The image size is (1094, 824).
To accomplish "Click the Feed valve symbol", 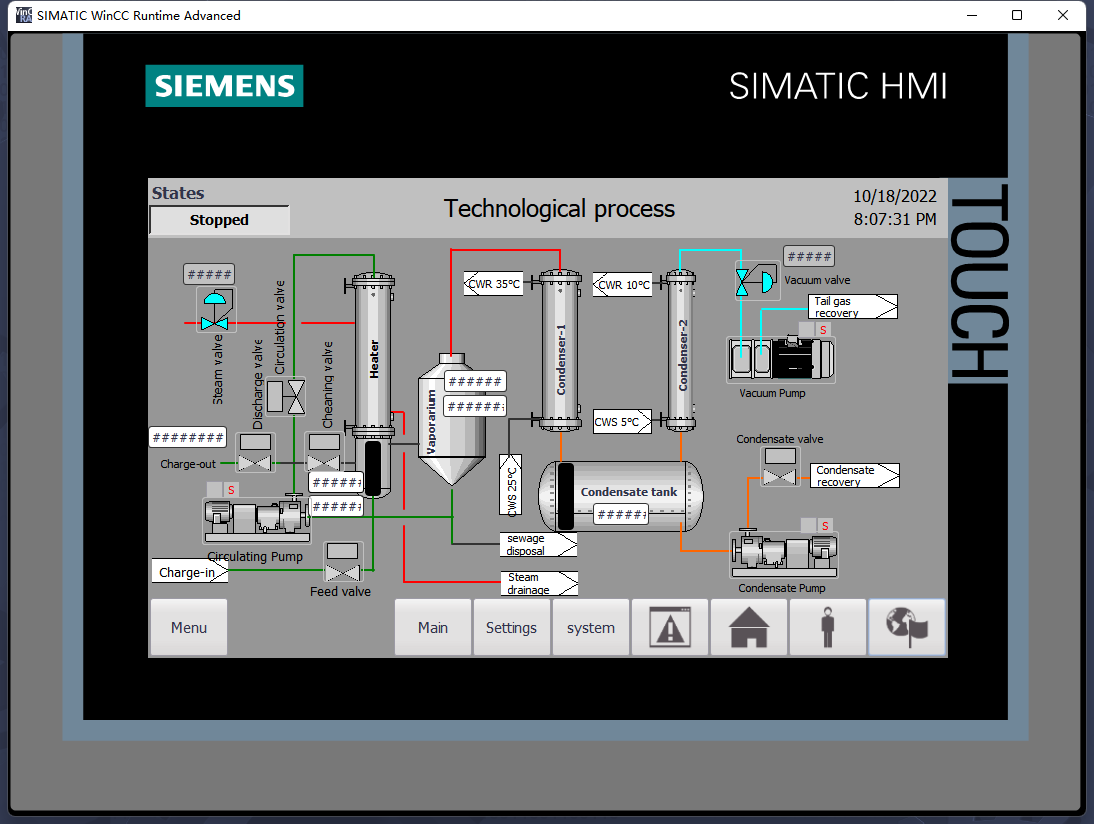I will click(343, 562).
